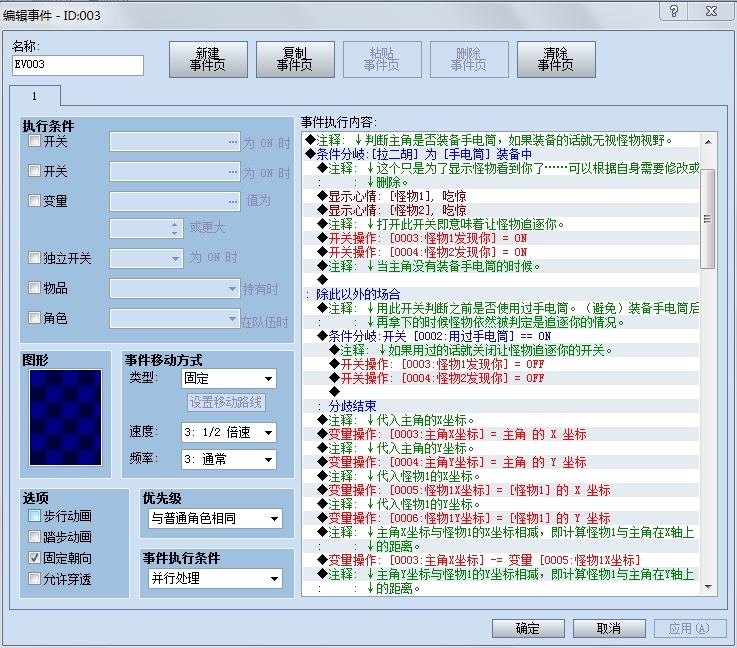Enable the 允许穿透 option
The width and height of the screenshot is (737, 648).
tap(34, 578)
